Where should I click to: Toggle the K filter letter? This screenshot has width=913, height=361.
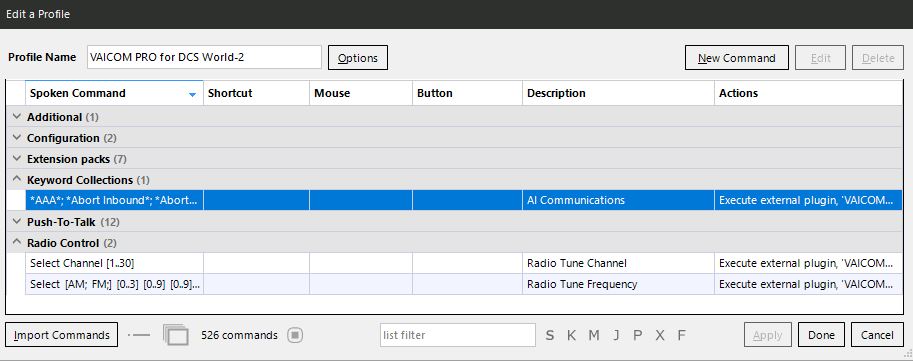click(x=571, y=335)
